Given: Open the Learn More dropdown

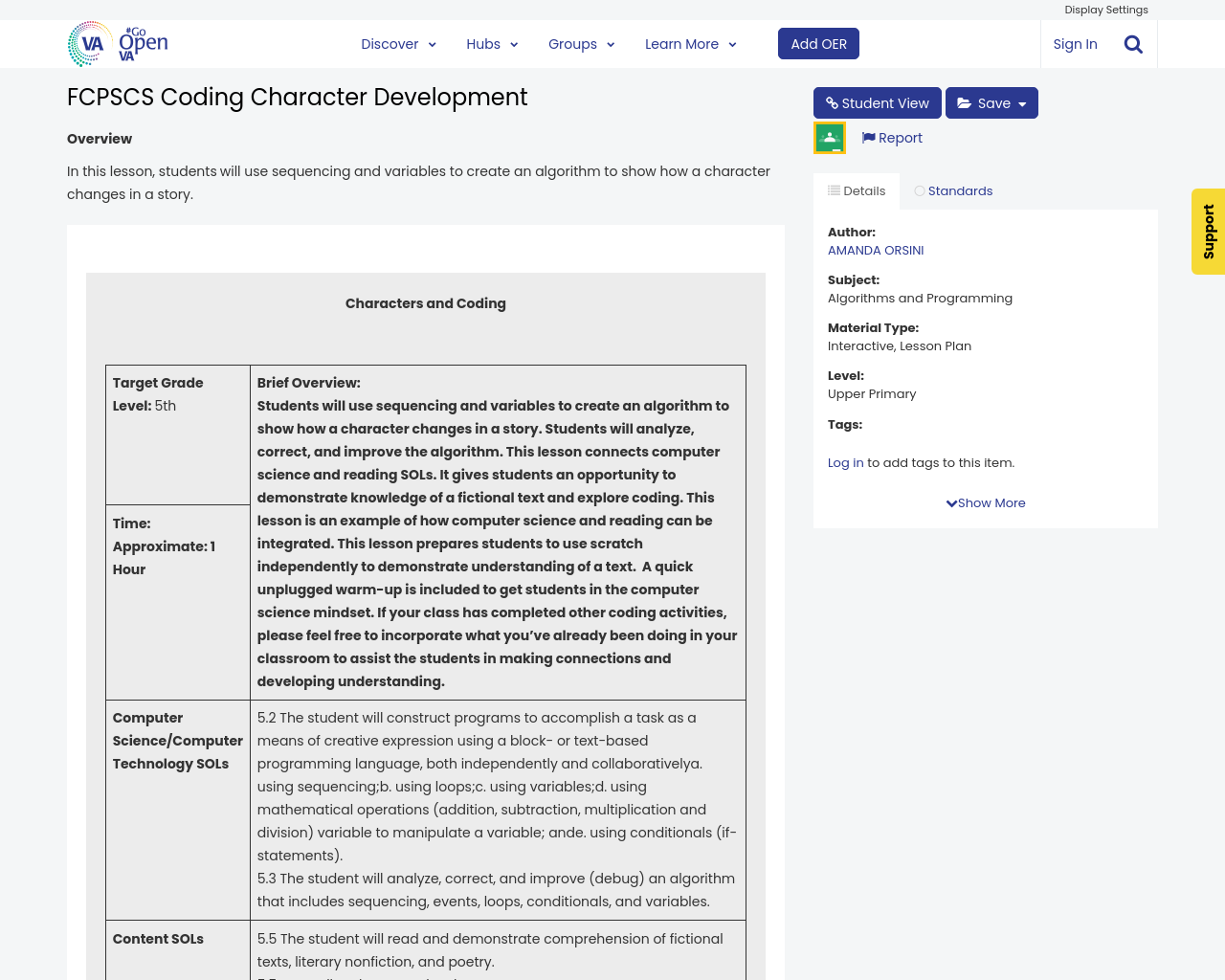Looking at the screenshot, I should pos(690,44).
